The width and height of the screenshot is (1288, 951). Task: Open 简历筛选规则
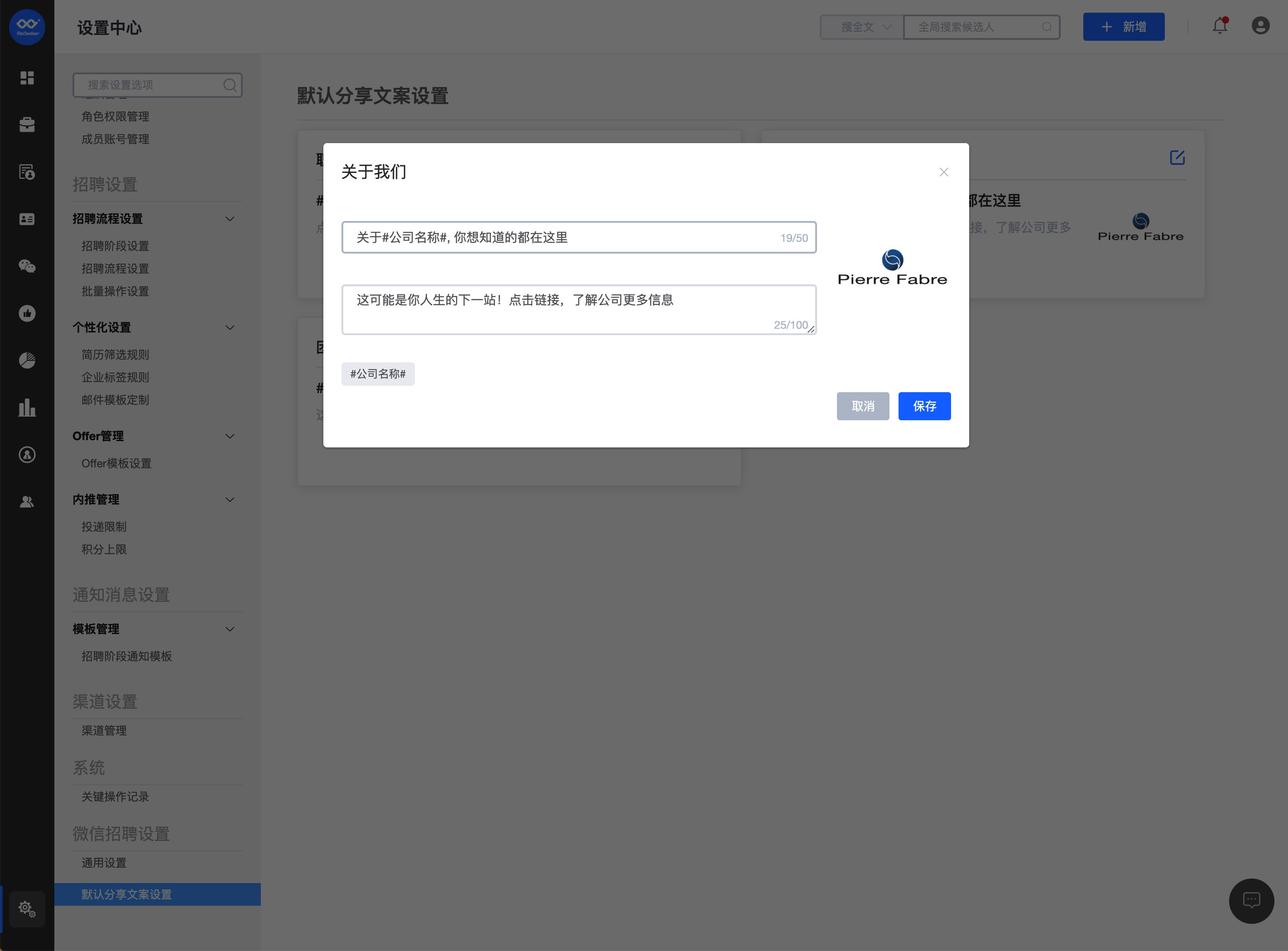tap(115, 355)
